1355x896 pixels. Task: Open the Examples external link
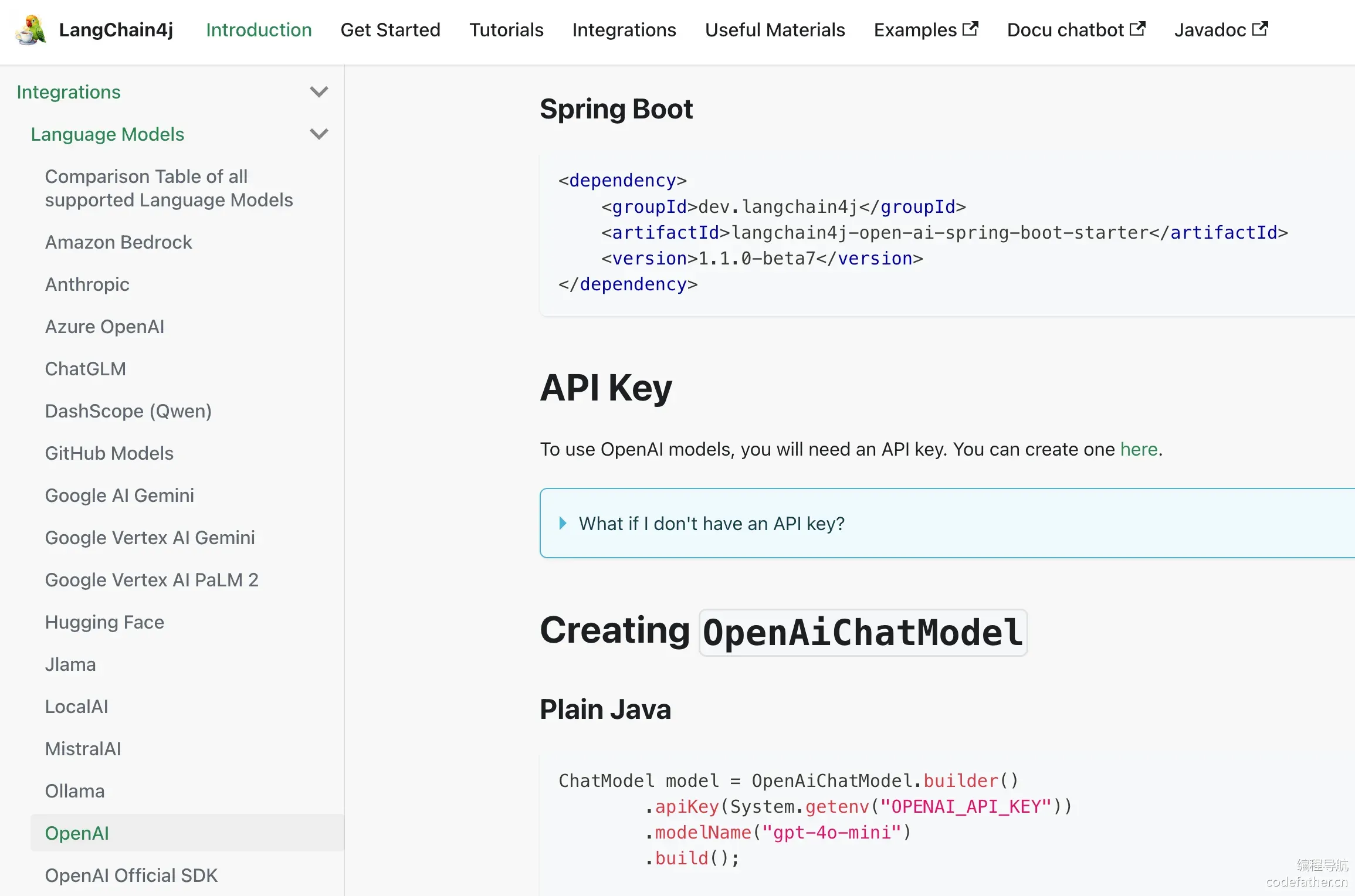926,29
